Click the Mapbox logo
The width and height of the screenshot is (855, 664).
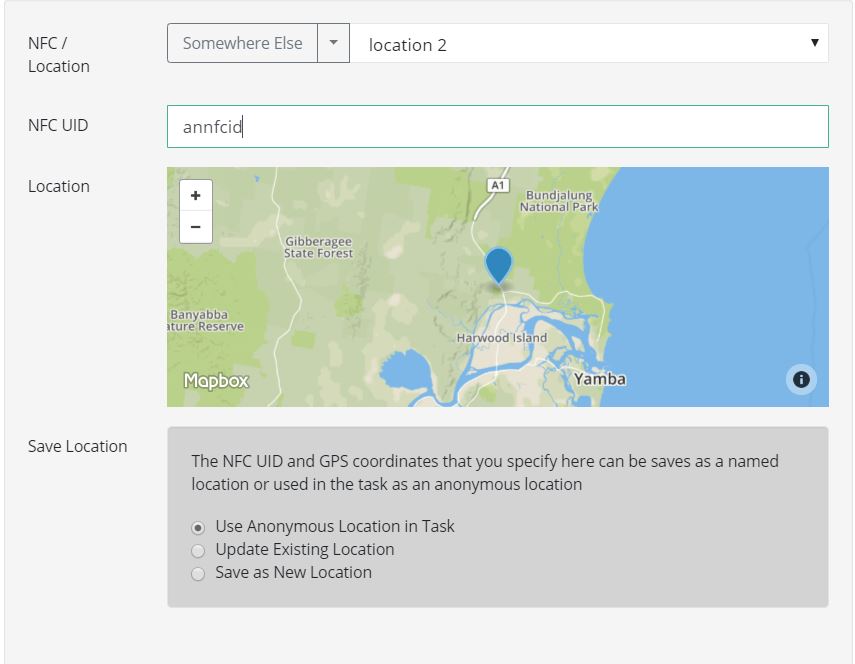pos(216,381)
